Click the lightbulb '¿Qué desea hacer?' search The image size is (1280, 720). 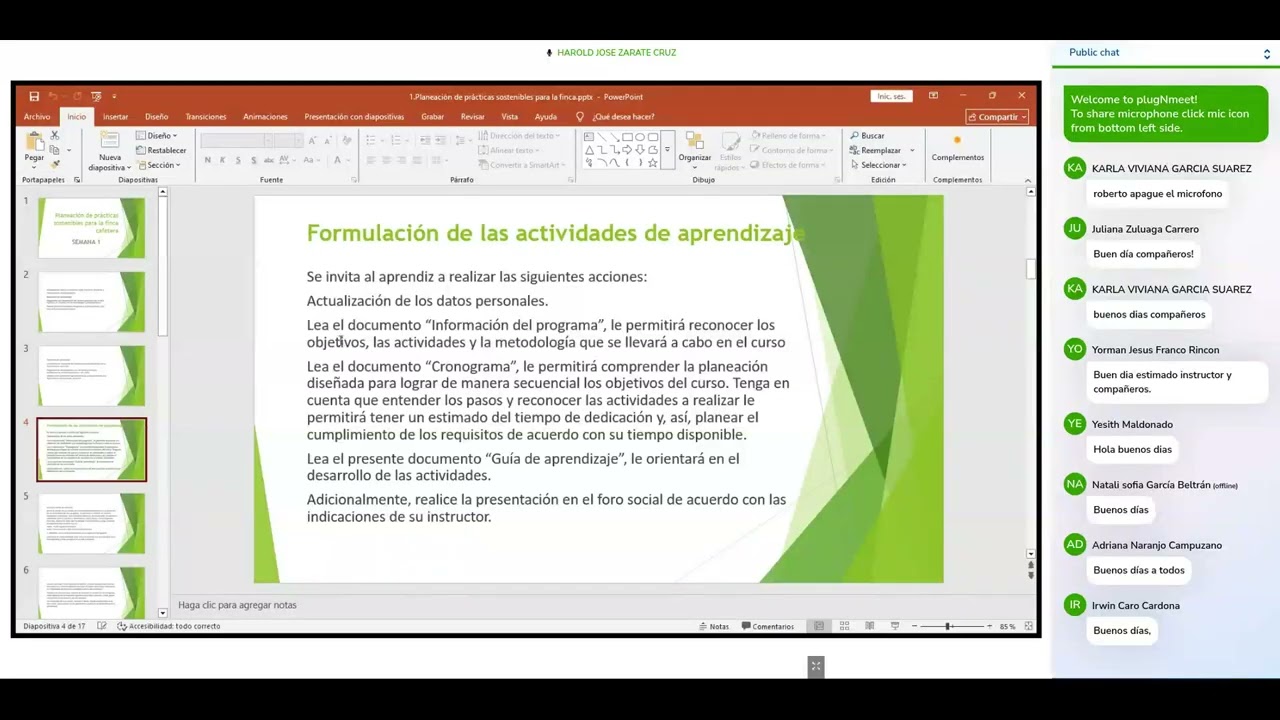(x=616, y=117)
